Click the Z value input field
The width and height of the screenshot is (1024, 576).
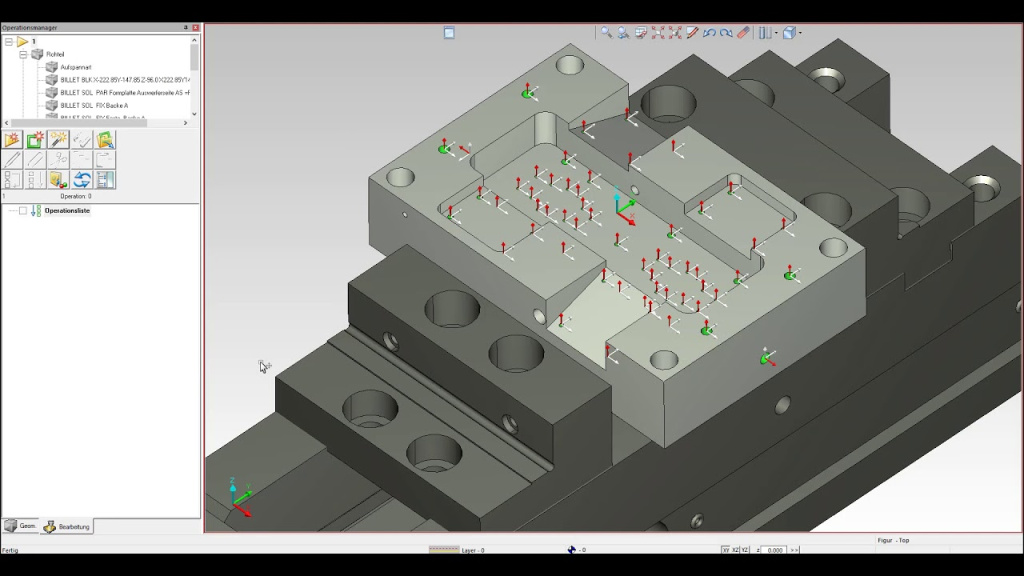pyautogui.click(x=776, y=550)
